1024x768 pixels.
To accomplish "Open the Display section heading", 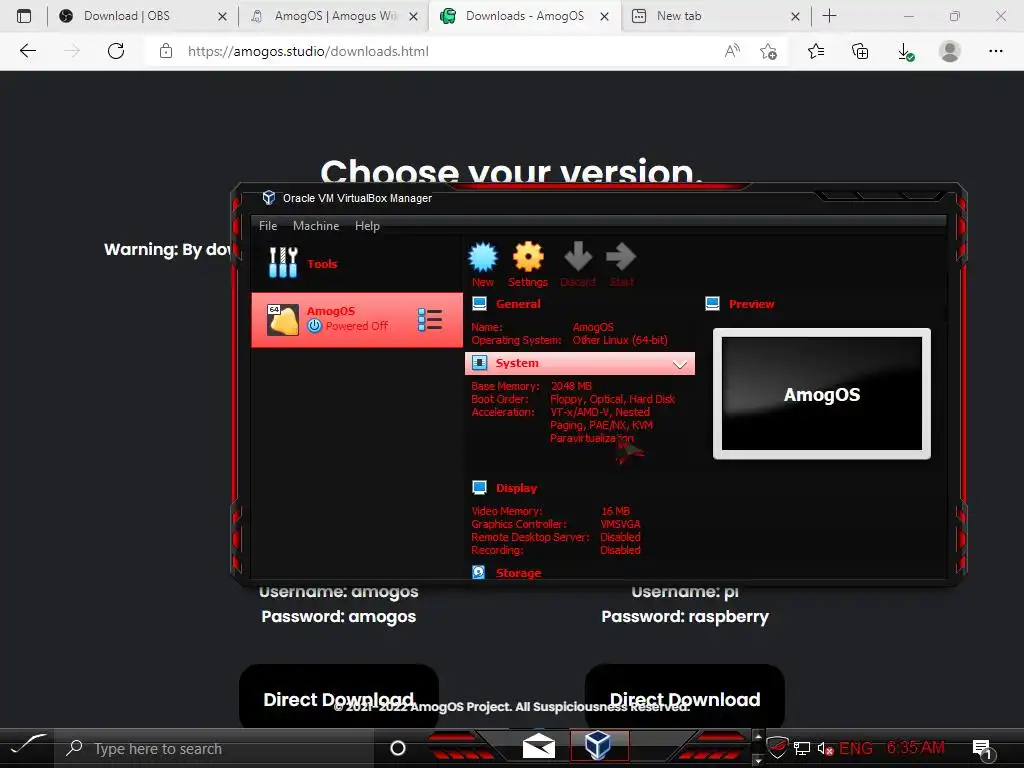I will click(516, 488).
